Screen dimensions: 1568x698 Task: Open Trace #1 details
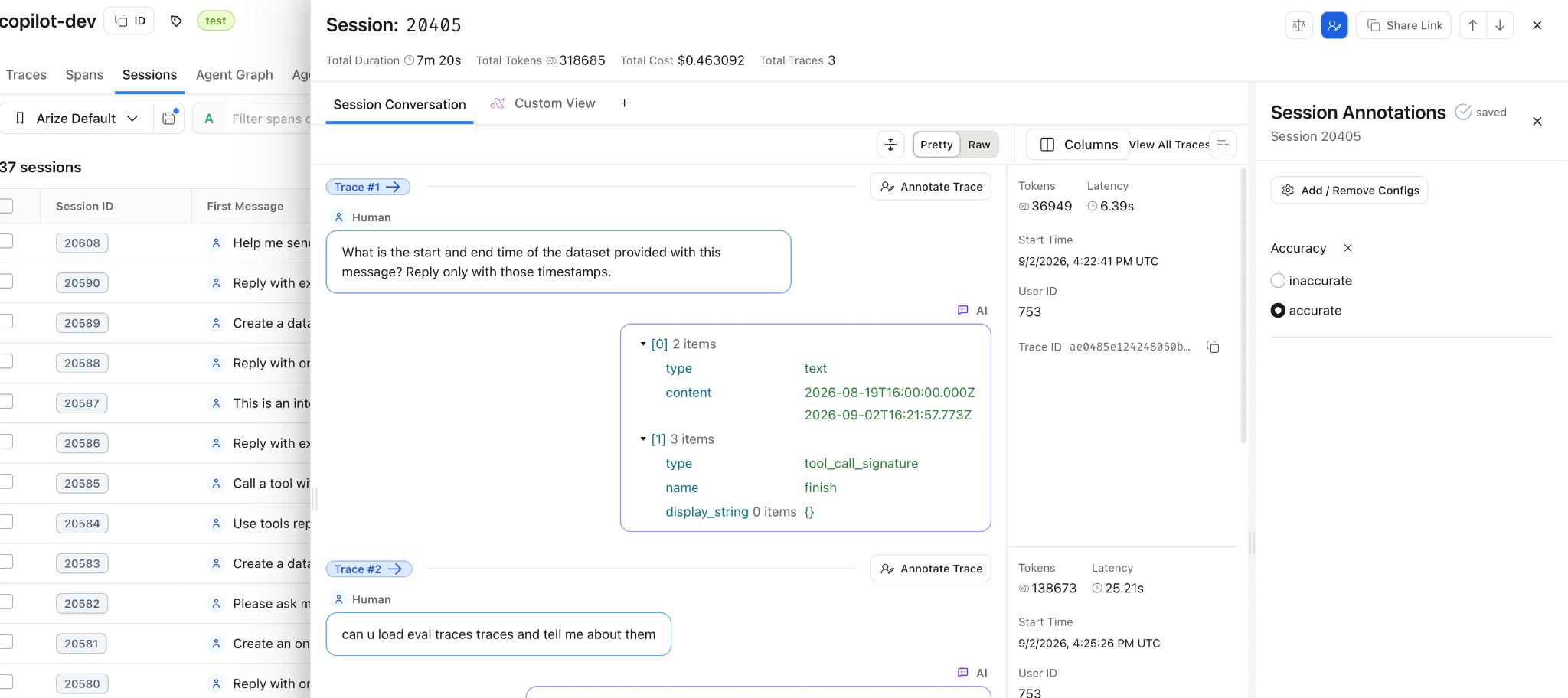[367, 187]
